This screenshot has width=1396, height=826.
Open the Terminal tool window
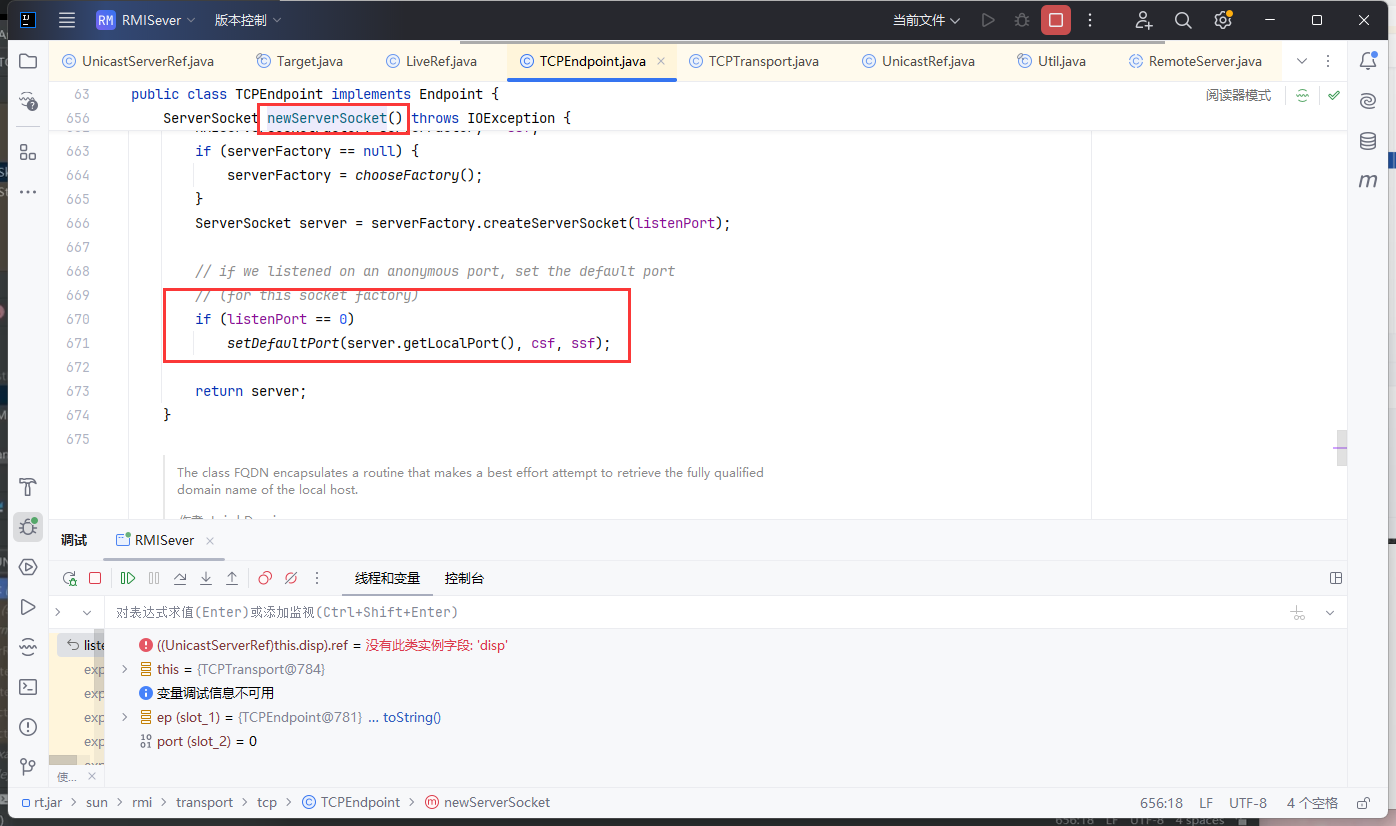28,687
